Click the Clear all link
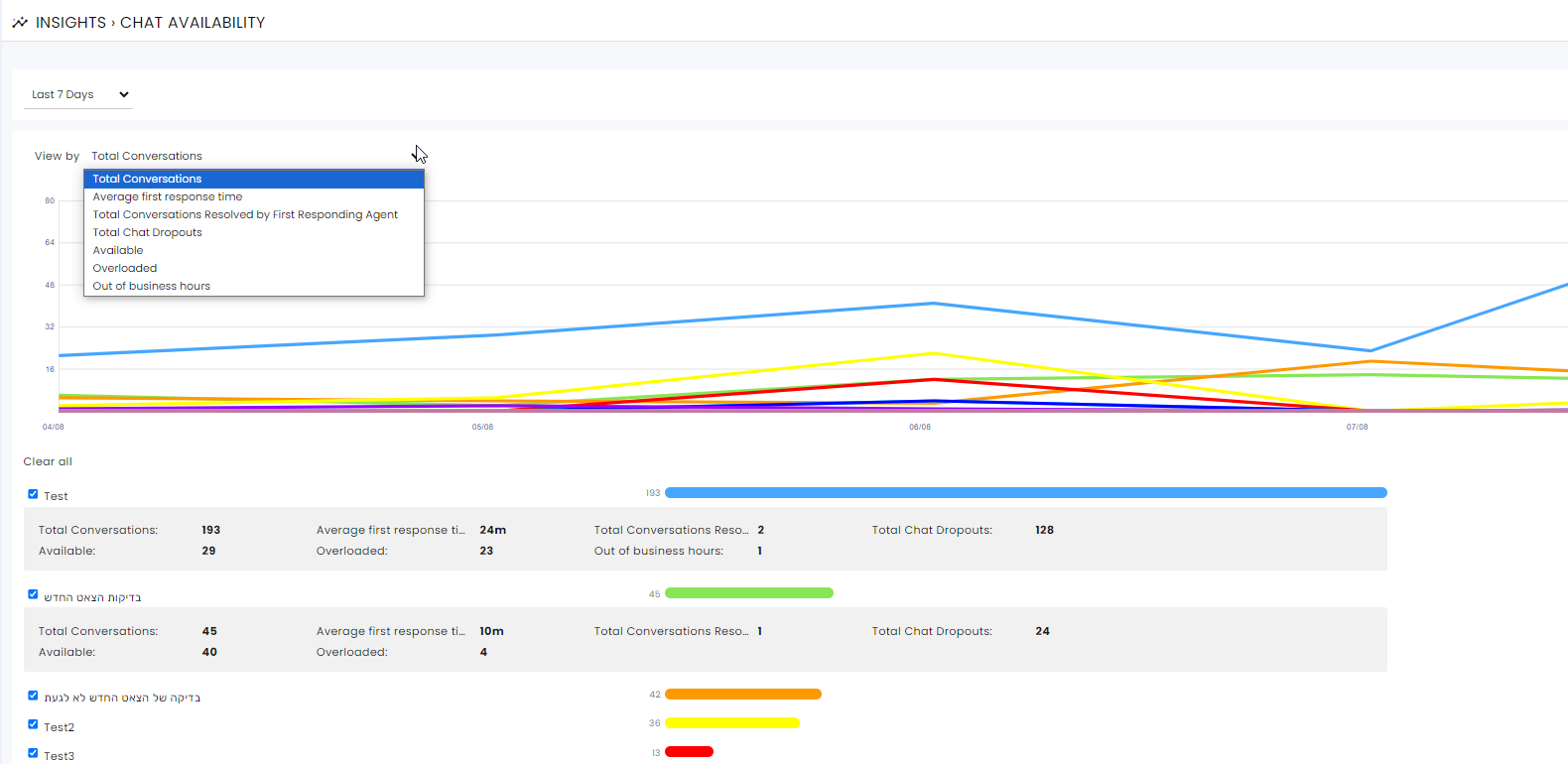 pyautogui.click(x=48, y=461)
